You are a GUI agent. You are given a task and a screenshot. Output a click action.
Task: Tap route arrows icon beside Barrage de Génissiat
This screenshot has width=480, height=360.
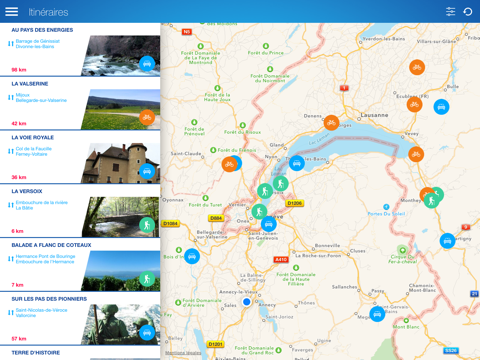pos(11,44)
